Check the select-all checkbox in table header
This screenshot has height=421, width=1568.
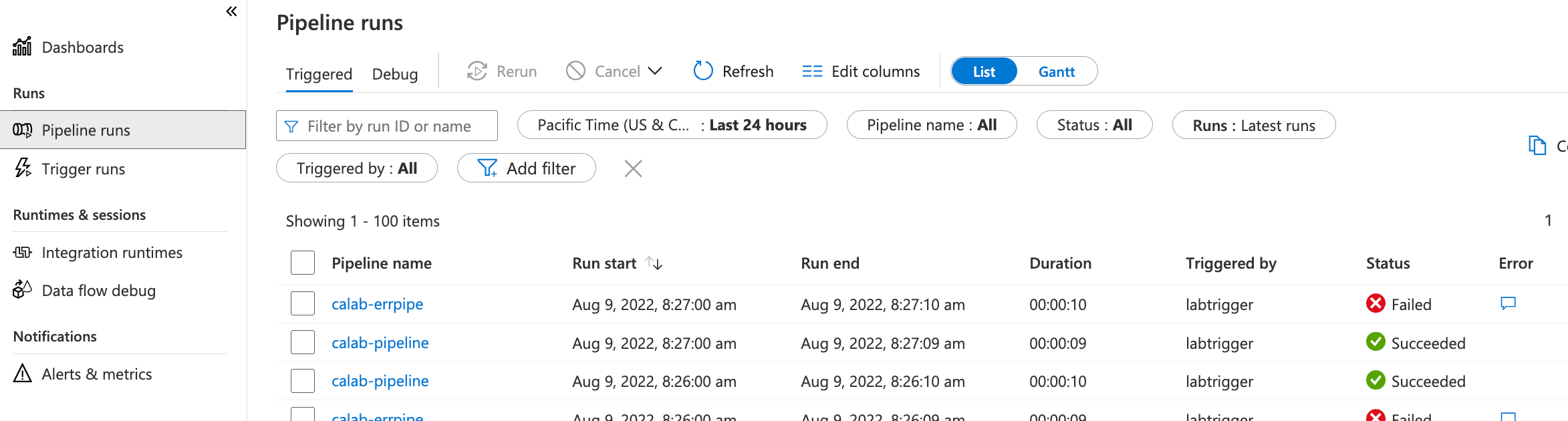coord(303,263)
